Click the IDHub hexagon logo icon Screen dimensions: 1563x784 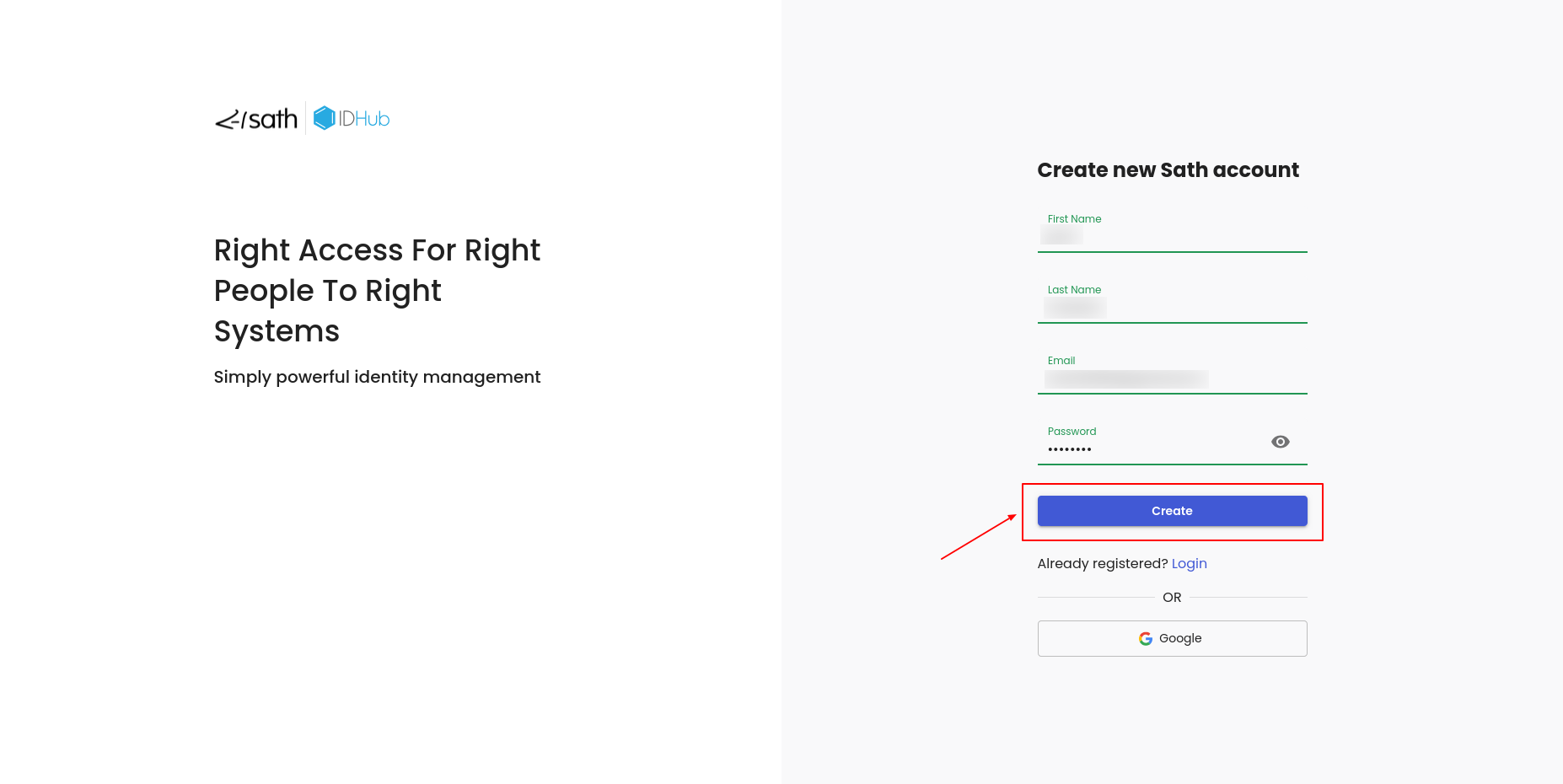[x=324, y=118]
